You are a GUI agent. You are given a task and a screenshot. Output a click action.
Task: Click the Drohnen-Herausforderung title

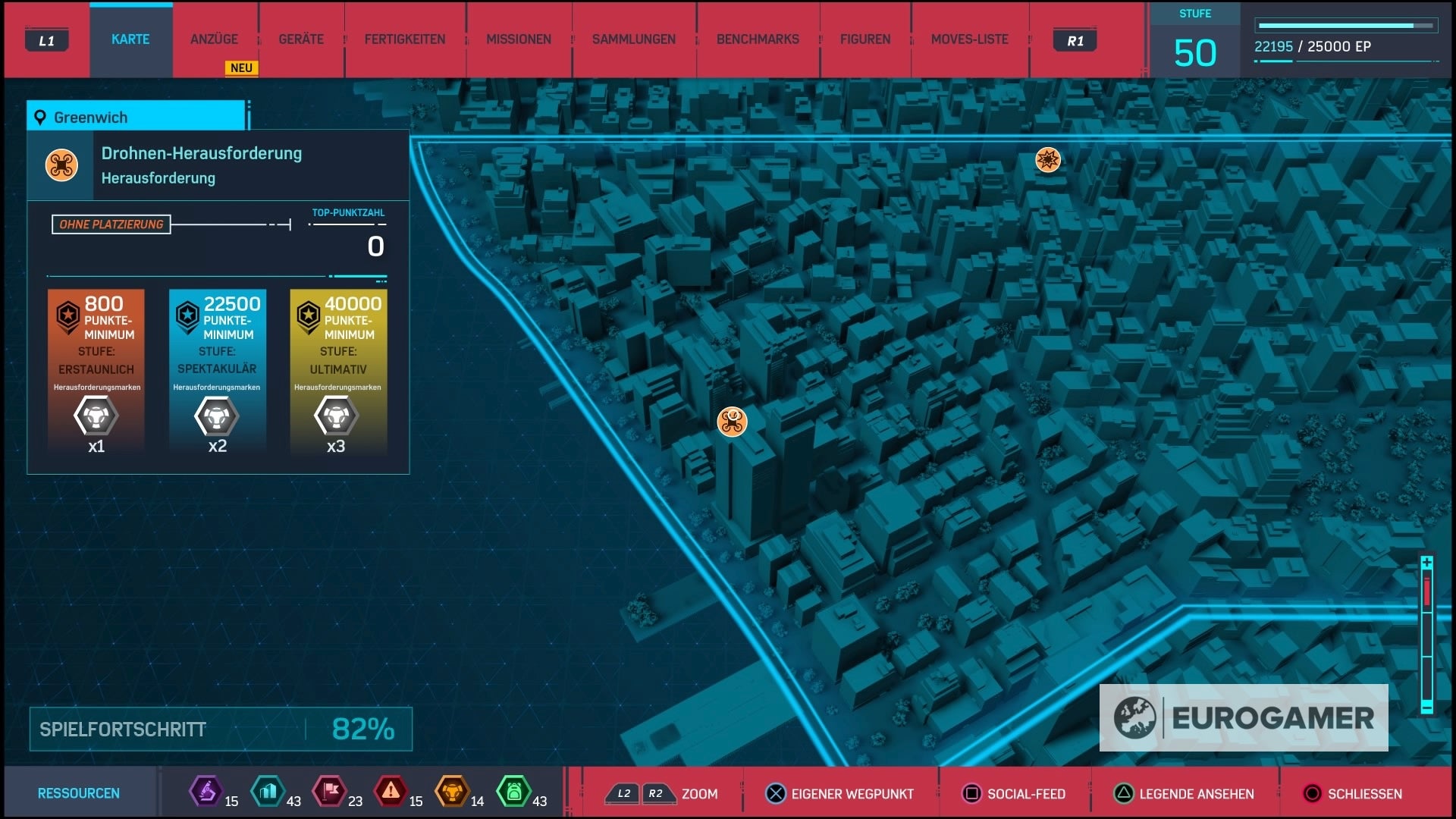coord(202,153)
